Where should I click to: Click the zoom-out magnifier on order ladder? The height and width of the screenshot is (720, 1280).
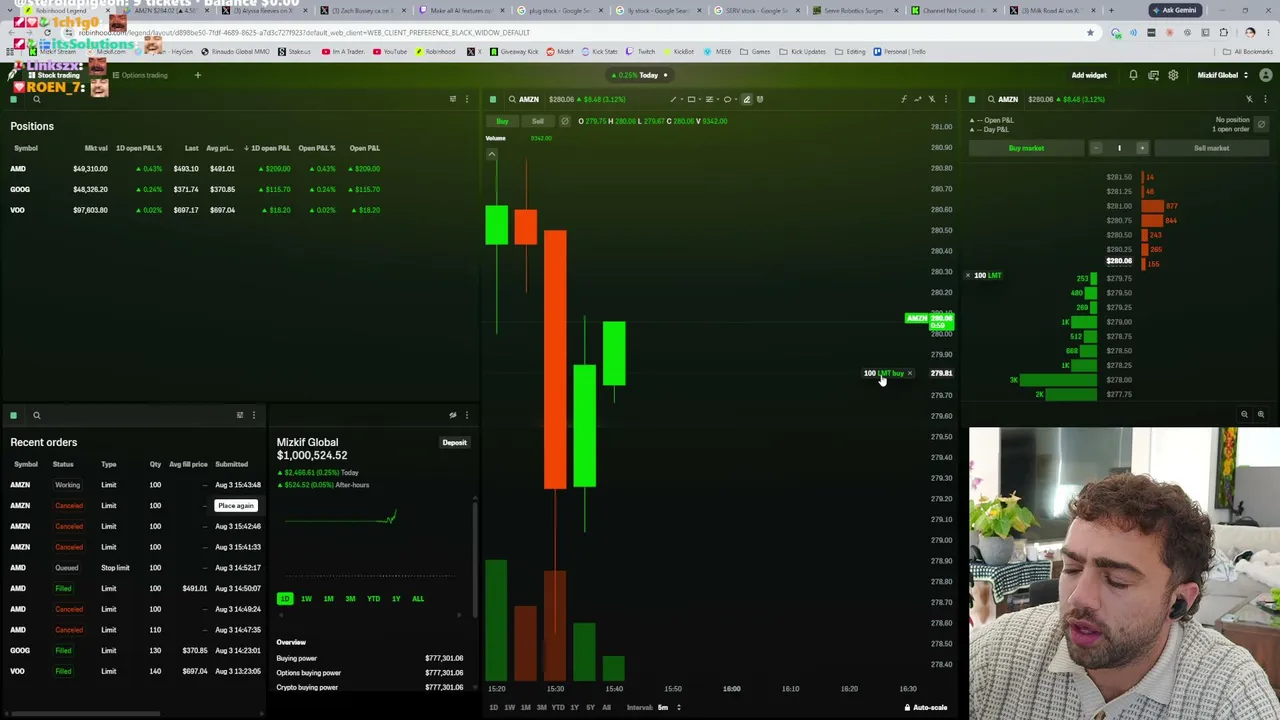(1244, 414)
